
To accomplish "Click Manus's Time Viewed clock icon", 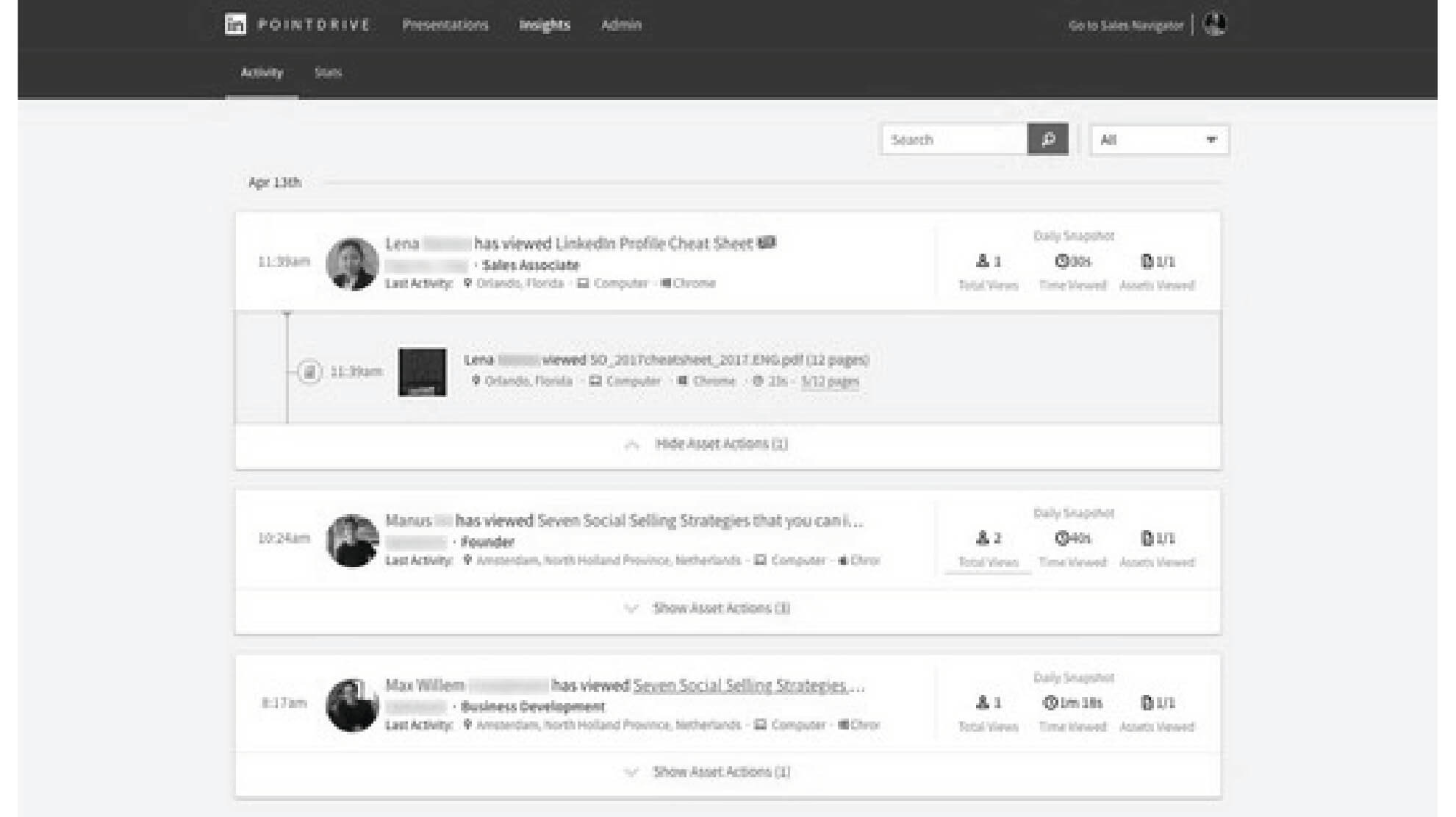I will (x=1061, y=538).
